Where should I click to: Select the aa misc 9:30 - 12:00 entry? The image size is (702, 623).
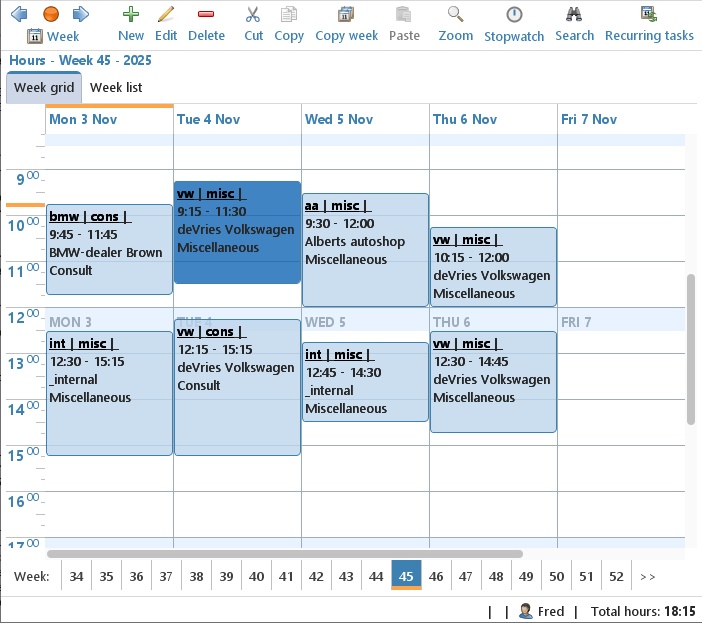[365, 250]
